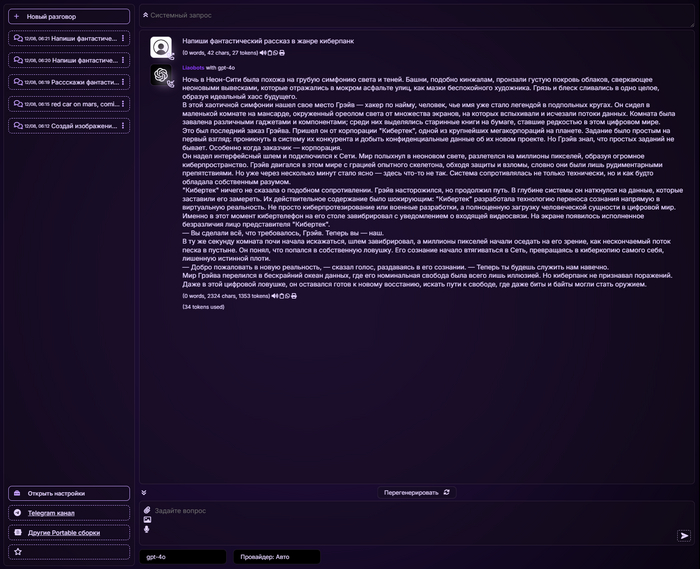Screen dimensions: 700x569
Task: Click the plus icon in Новый разговор
Action: click(17, 17)
